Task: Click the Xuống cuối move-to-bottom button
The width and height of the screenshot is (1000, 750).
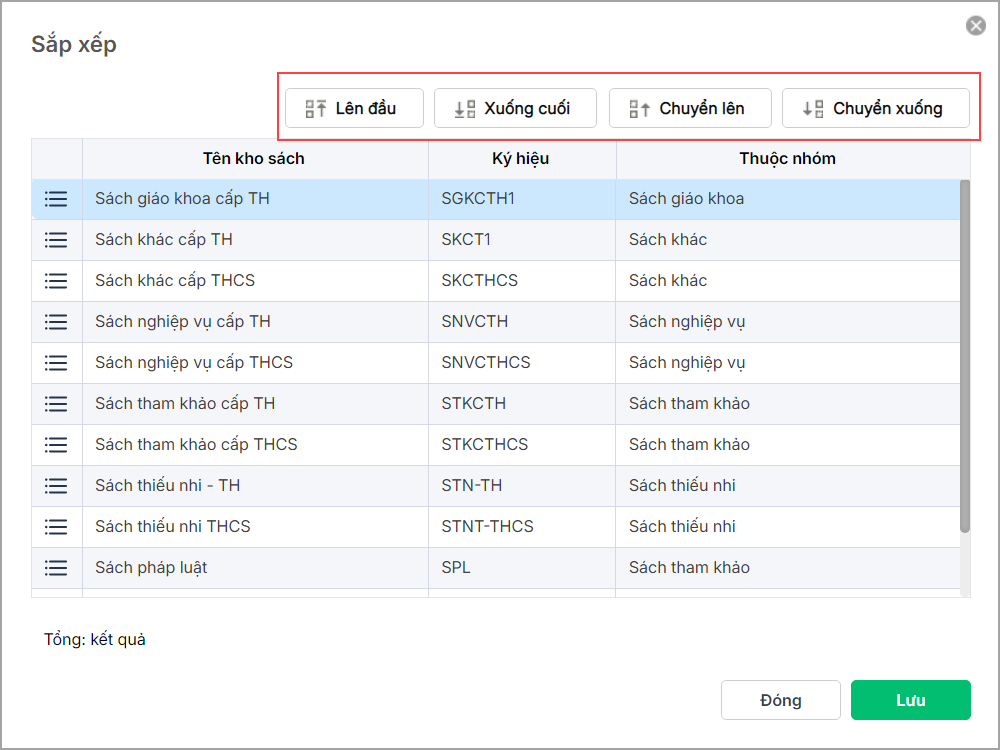Action: pyautogui.click(x=515, y=108)
